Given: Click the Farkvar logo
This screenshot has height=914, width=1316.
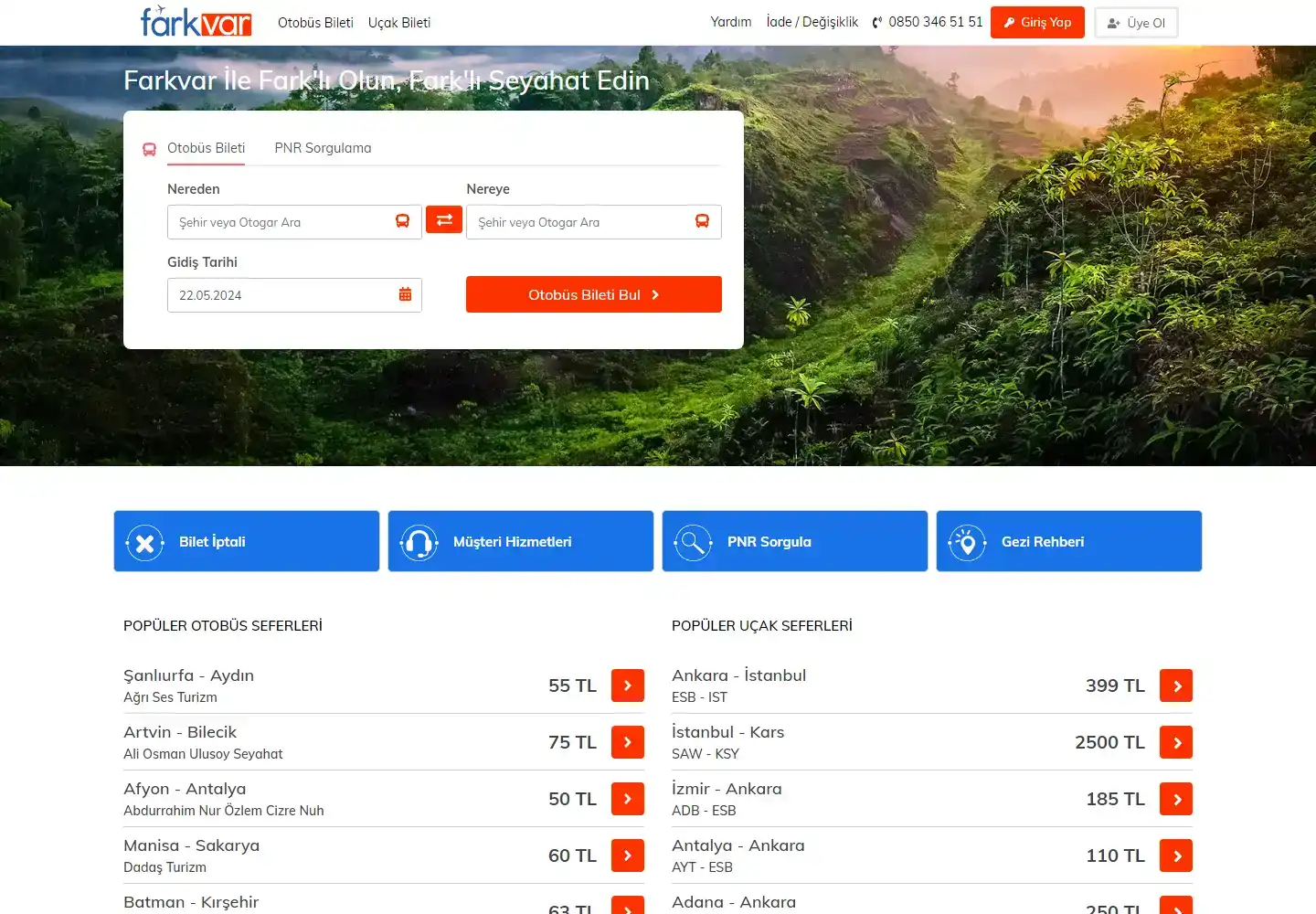Looking at the screenshot, I should 196,21.
